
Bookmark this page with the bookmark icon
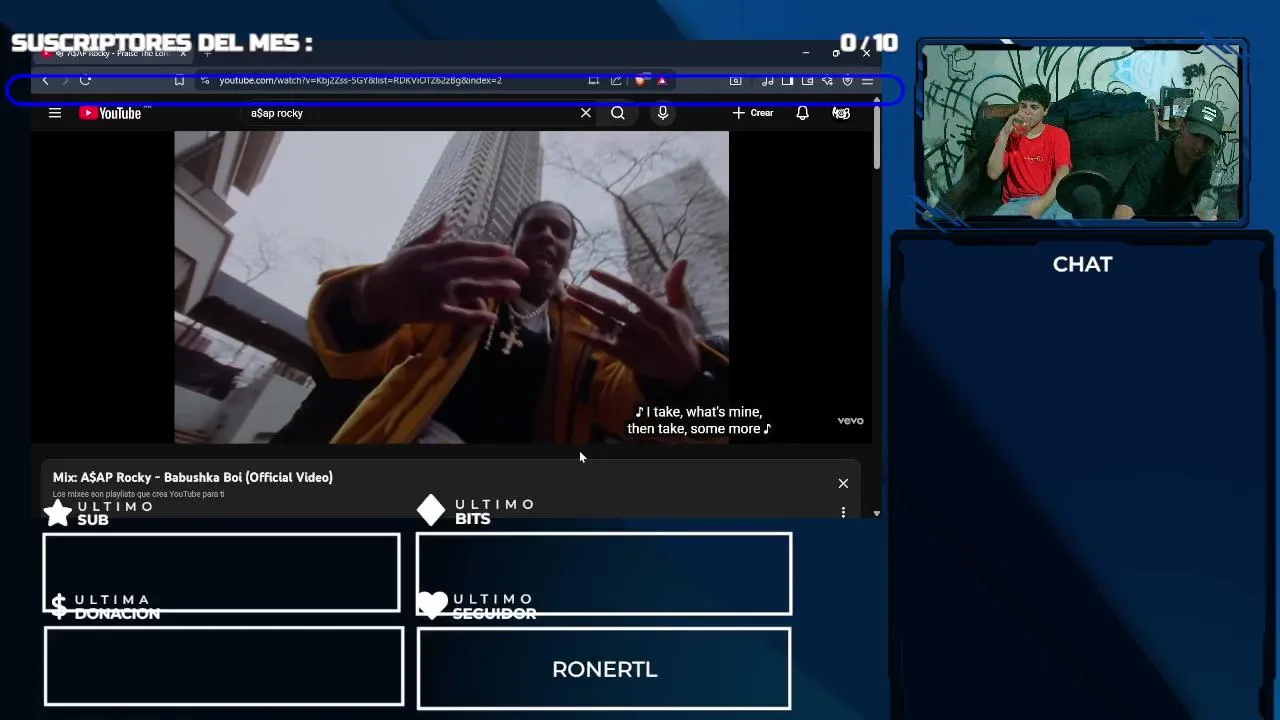pyautogui.click(x=179, y=81)
